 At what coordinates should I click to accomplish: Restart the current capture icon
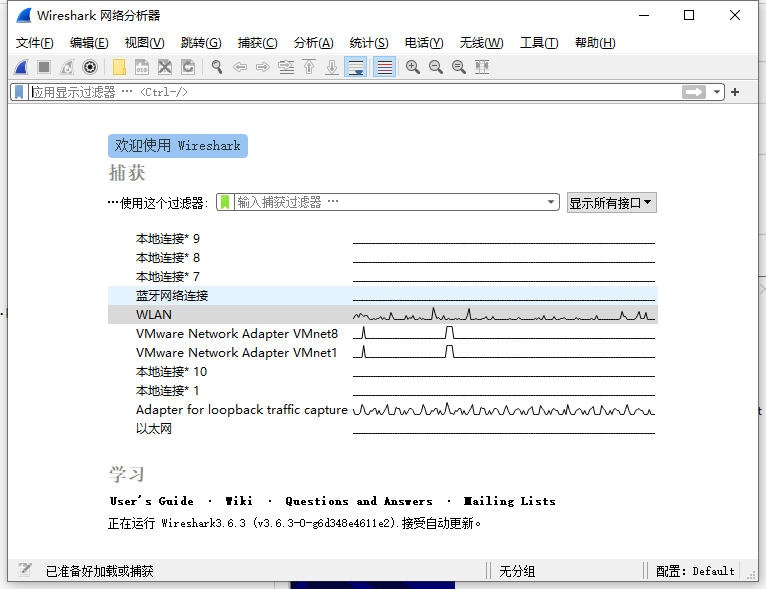(67, 67)
